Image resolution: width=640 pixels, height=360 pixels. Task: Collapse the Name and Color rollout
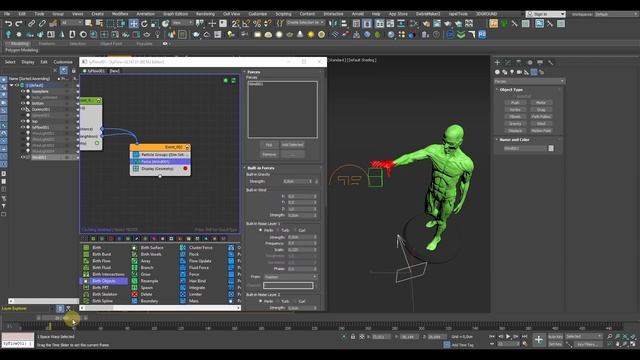pyautogui.click(x=514, y=140)
